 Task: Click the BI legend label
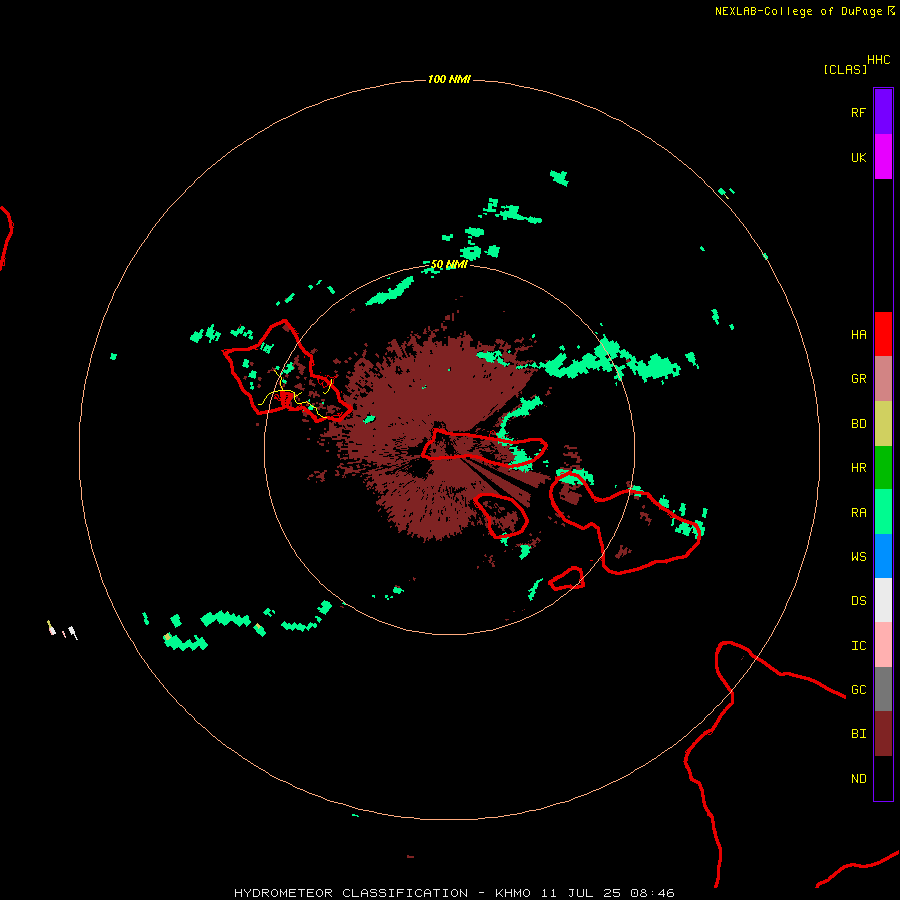[x=858, y=734]
